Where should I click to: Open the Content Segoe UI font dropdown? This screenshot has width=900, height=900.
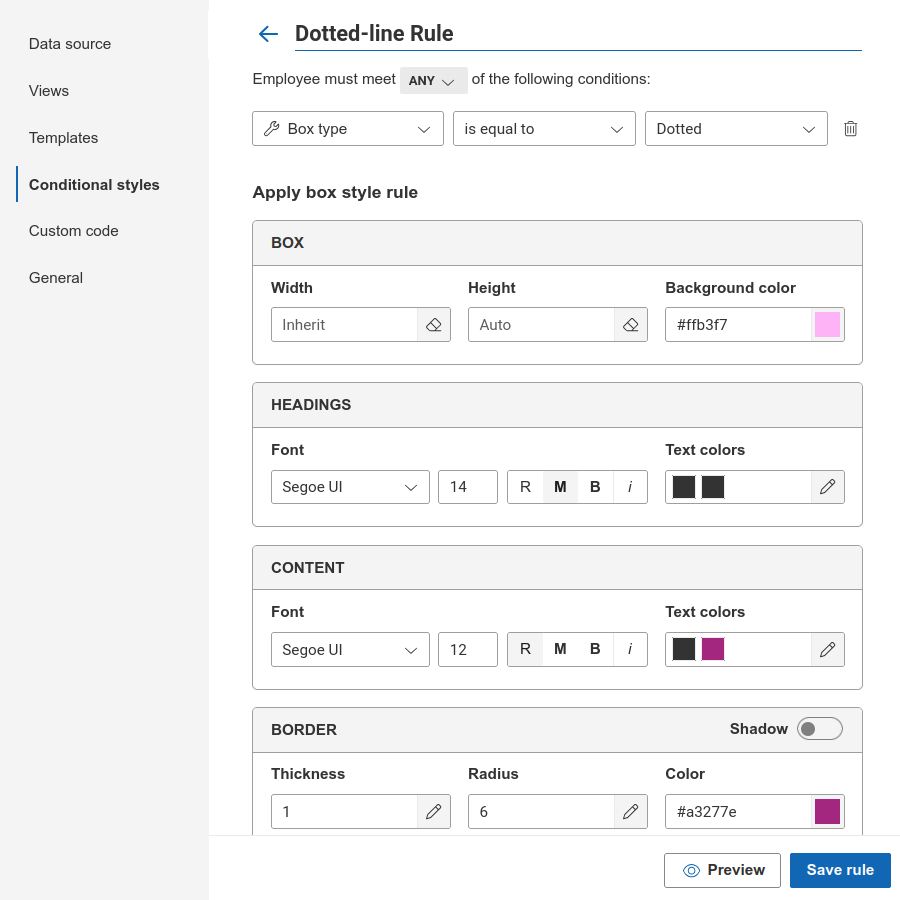click(x=350, y=650)
